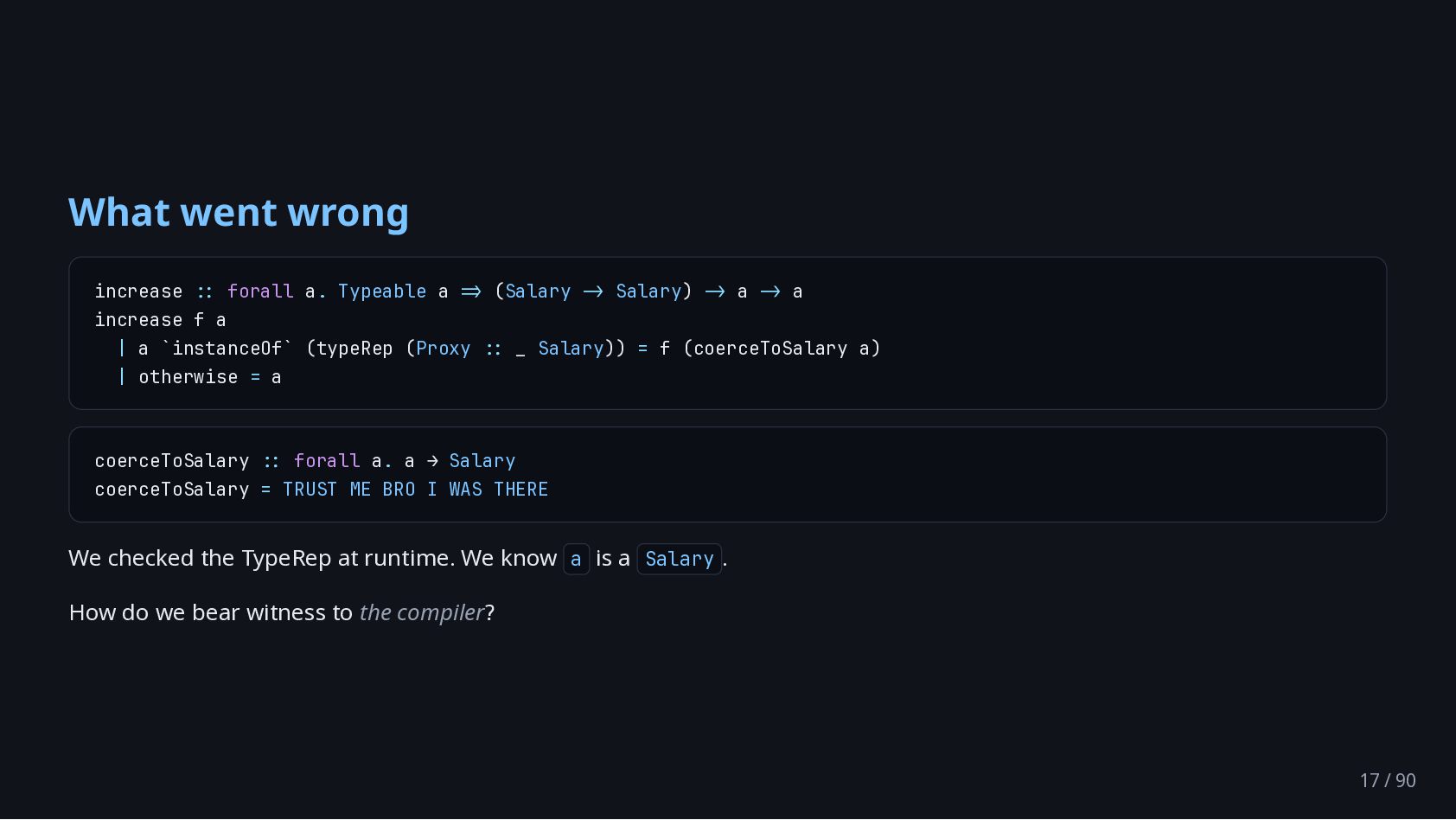Select the inline code chip "Salary" in the paragraph
This screenshot has width=1456, height=820.
click(680, 560)
